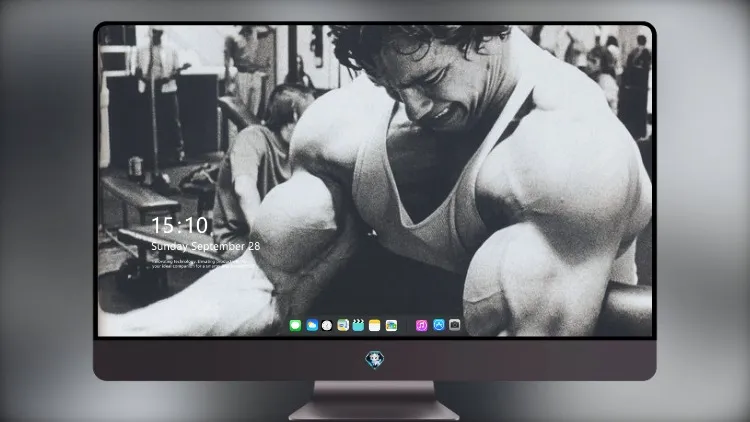The image size is (750, 422).
Task: Launch the teal clapperboard video app
Action: click(358, 325)
